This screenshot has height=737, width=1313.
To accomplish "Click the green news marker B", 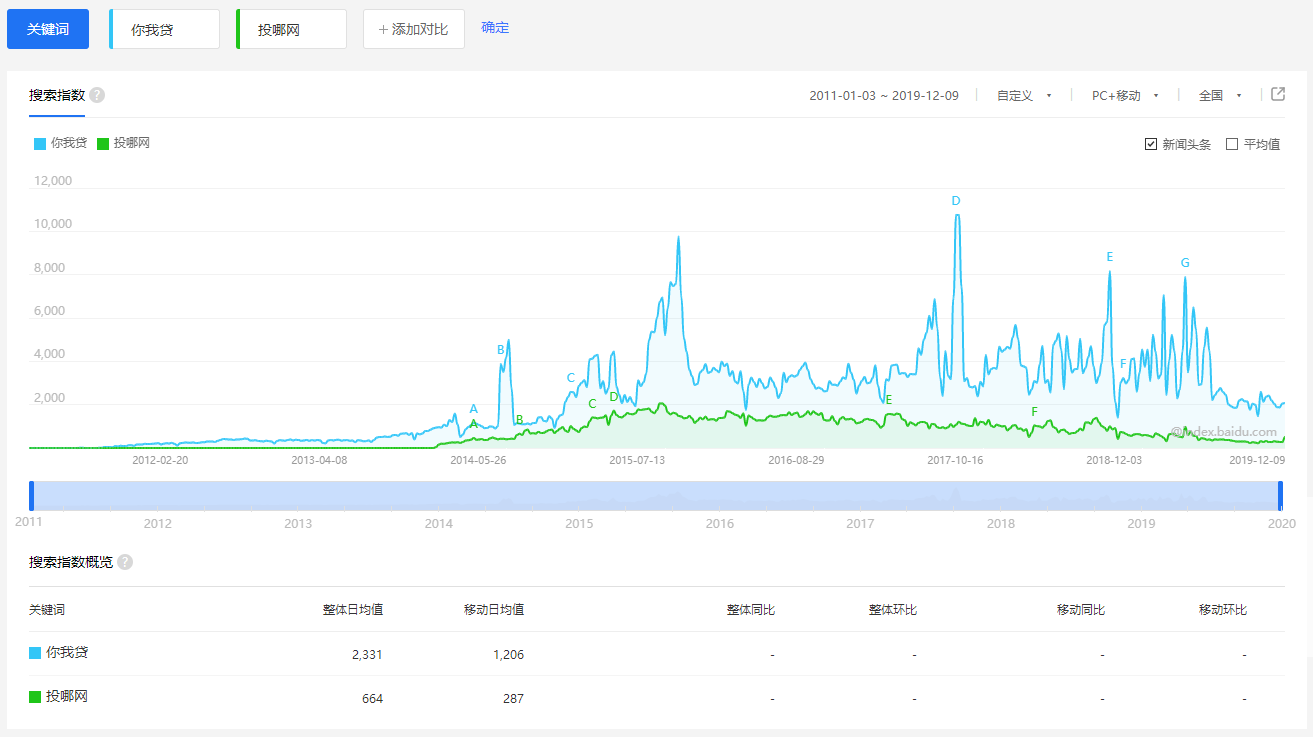I will coord(519,420).
